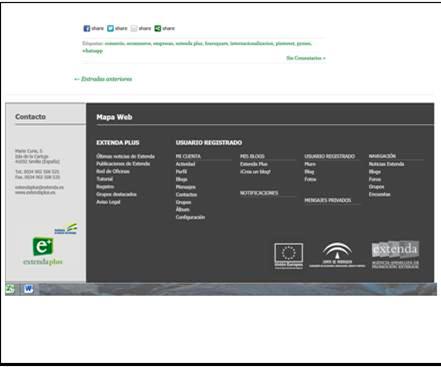
Task: Open the Sin Comentarios link
Action: (x=306, y=58)
